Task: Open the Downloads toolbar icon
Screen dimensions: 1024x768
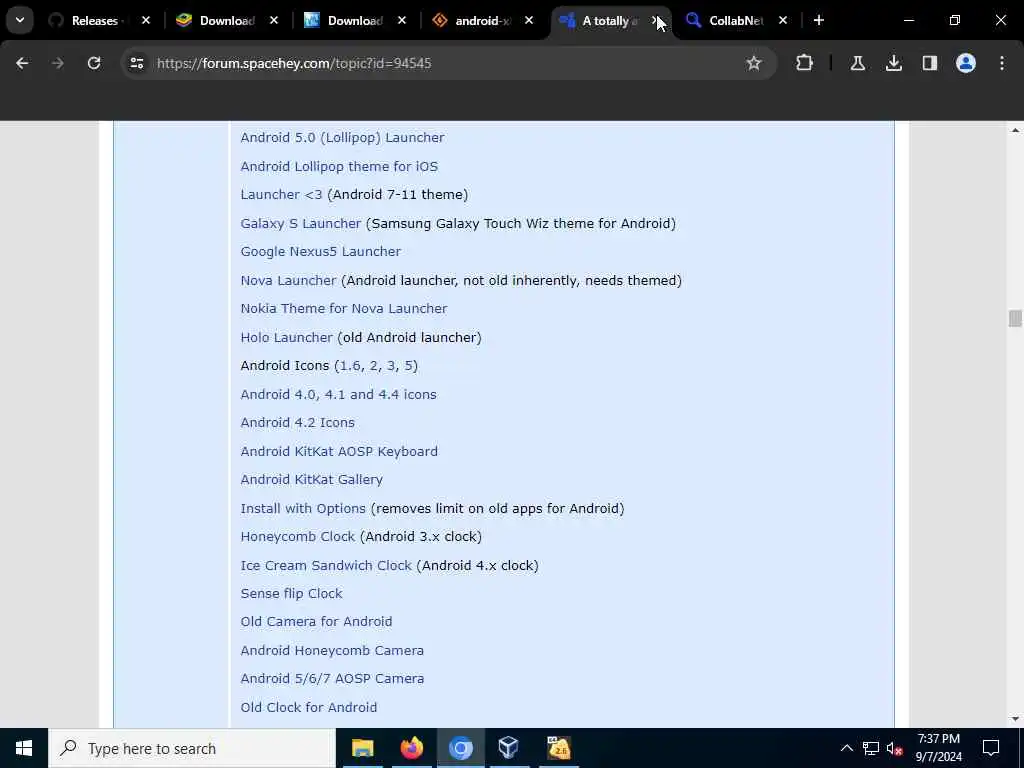Action: 893,63
